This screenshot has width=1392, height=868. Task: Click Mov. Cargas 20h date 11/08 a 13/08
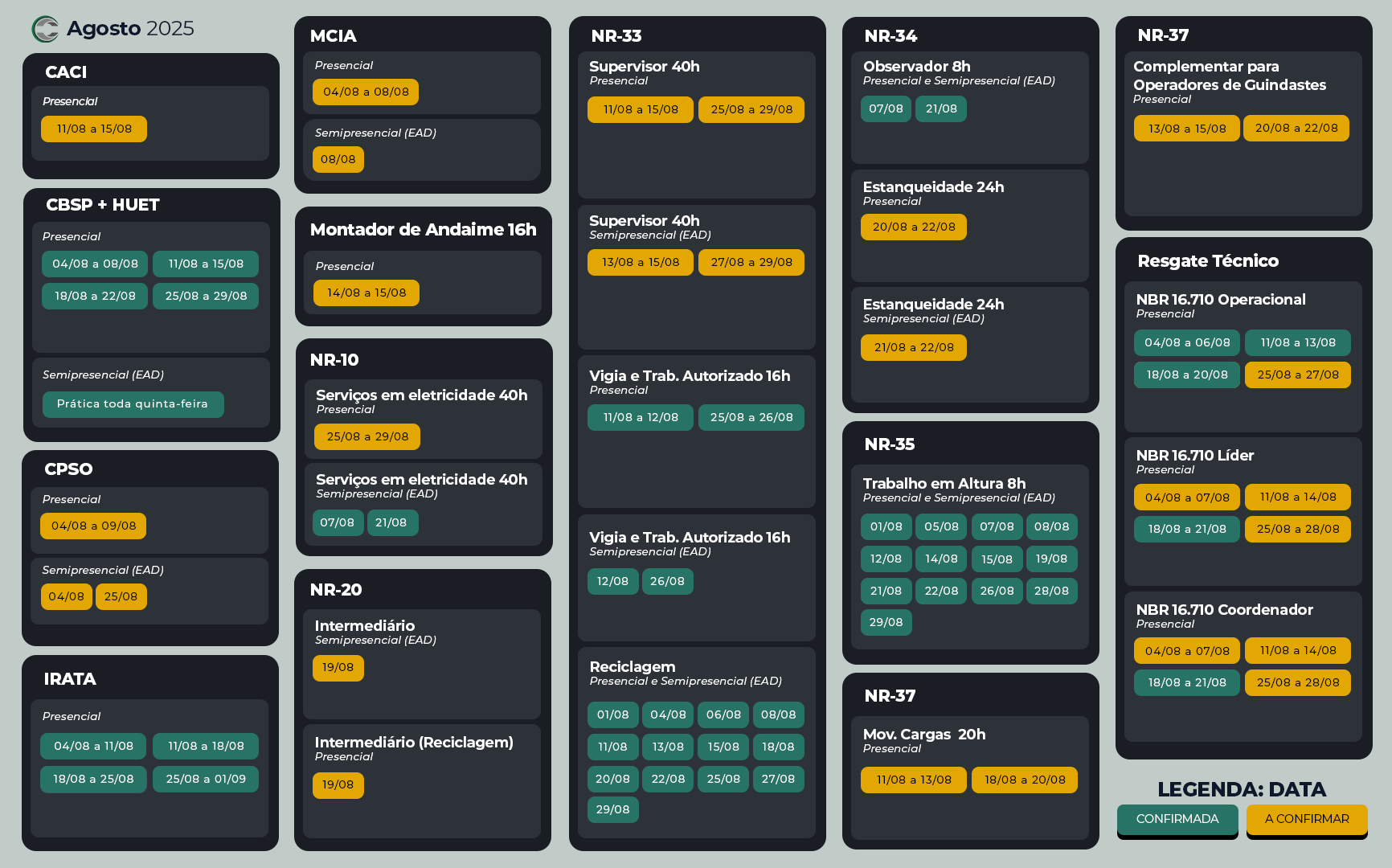click(914, 780)
